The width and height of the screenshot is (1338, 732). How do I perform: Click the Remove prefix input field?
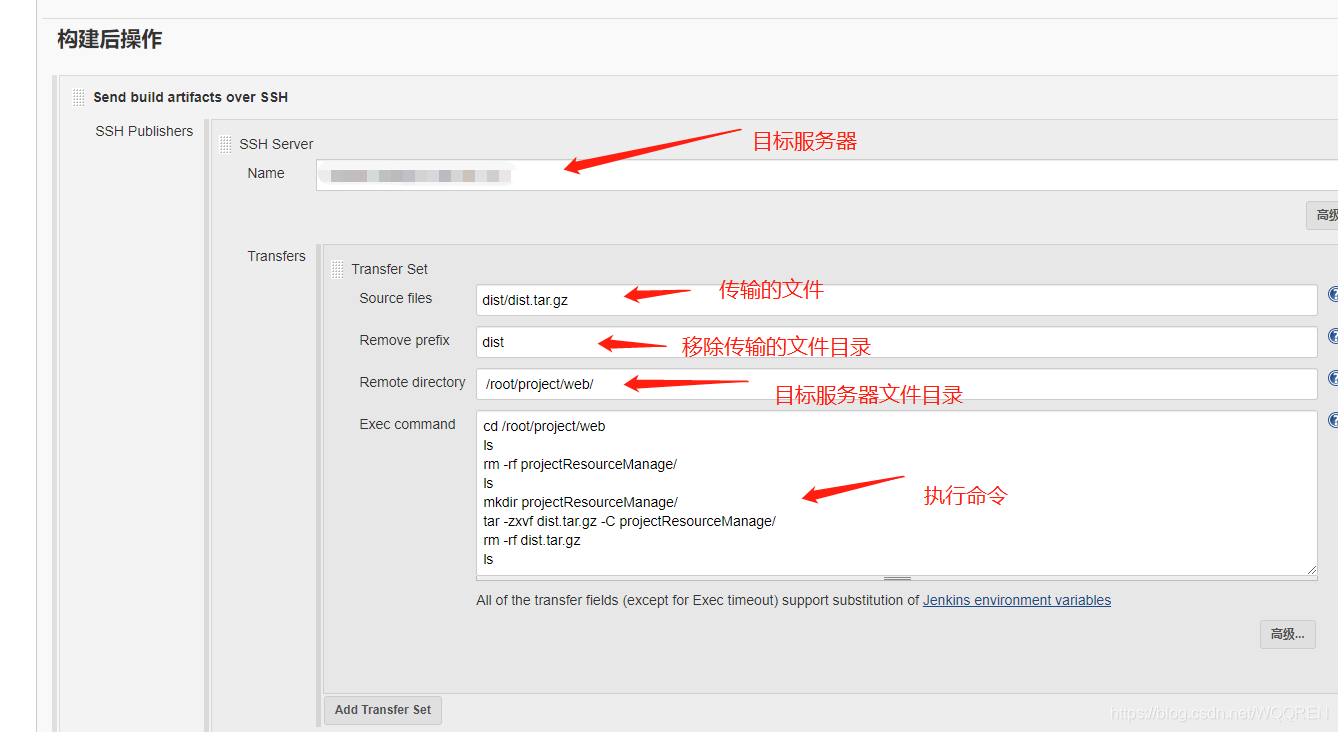click(897, 342)
